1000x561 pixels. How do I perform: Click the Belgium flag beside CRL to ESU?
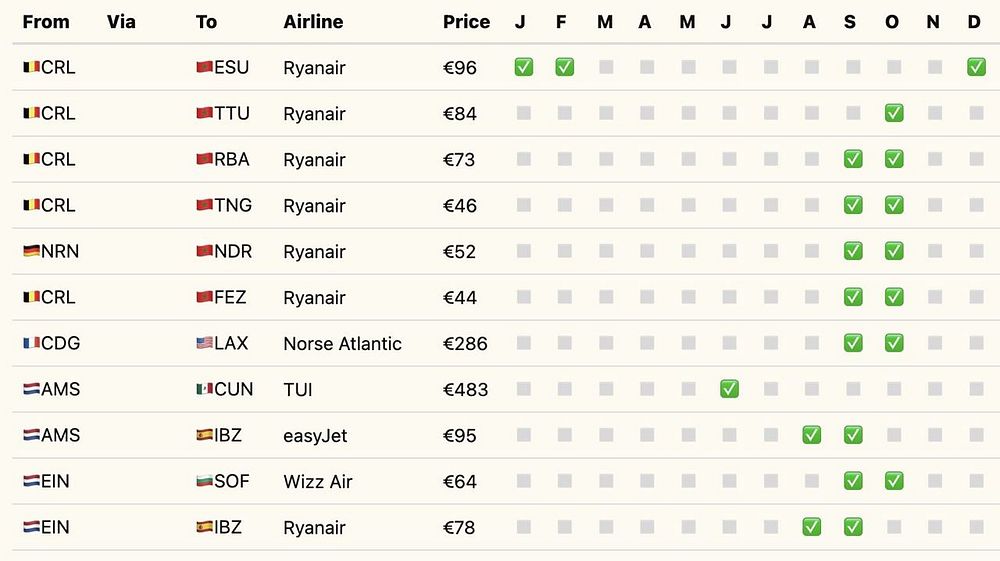coord(30,68)
